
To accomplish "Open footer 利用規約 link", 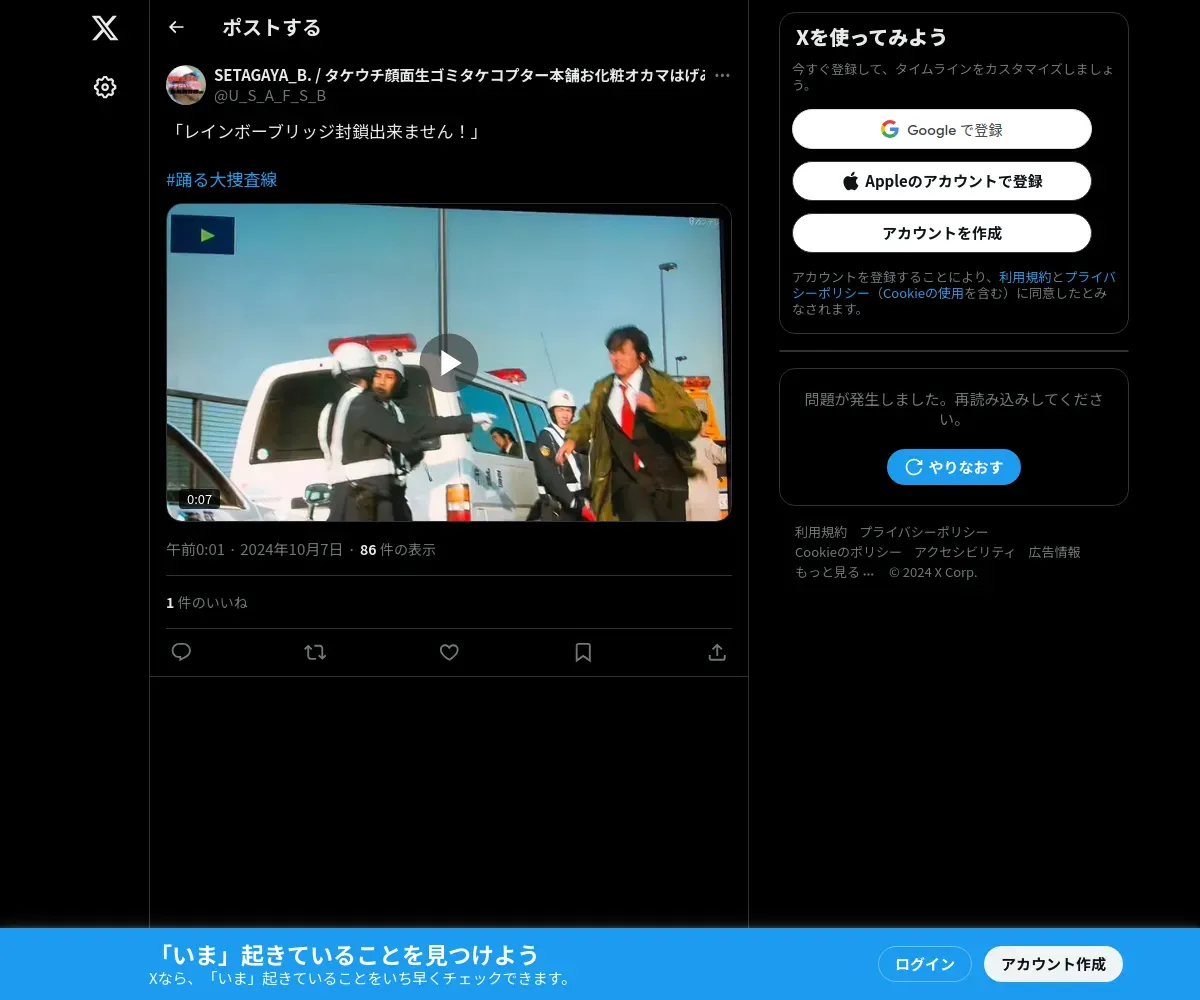I will point(821,532).
